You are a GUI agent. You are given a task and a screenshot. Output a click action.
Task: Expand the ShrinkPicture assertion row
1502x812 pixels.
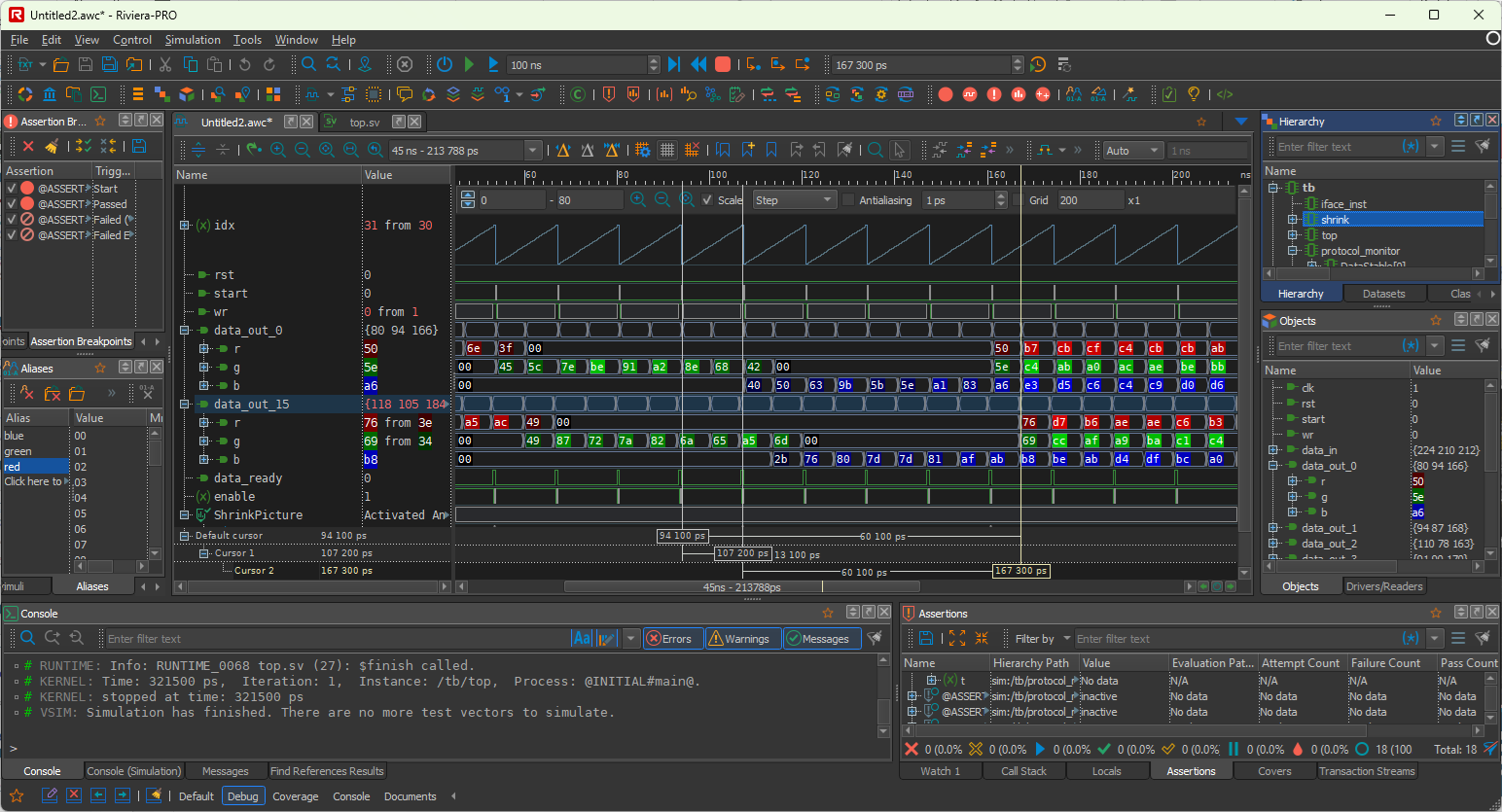185,515
